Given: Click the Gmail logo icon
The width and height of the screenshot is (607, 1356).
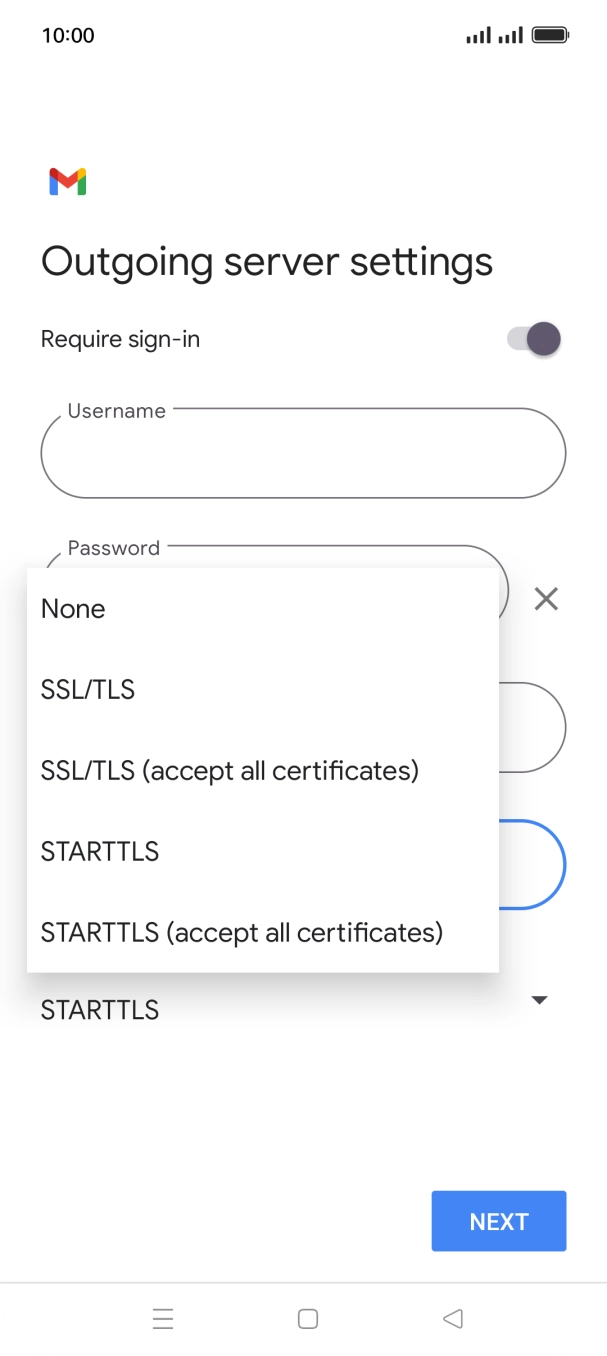Looking at the screenshot, I should point(67,181).
